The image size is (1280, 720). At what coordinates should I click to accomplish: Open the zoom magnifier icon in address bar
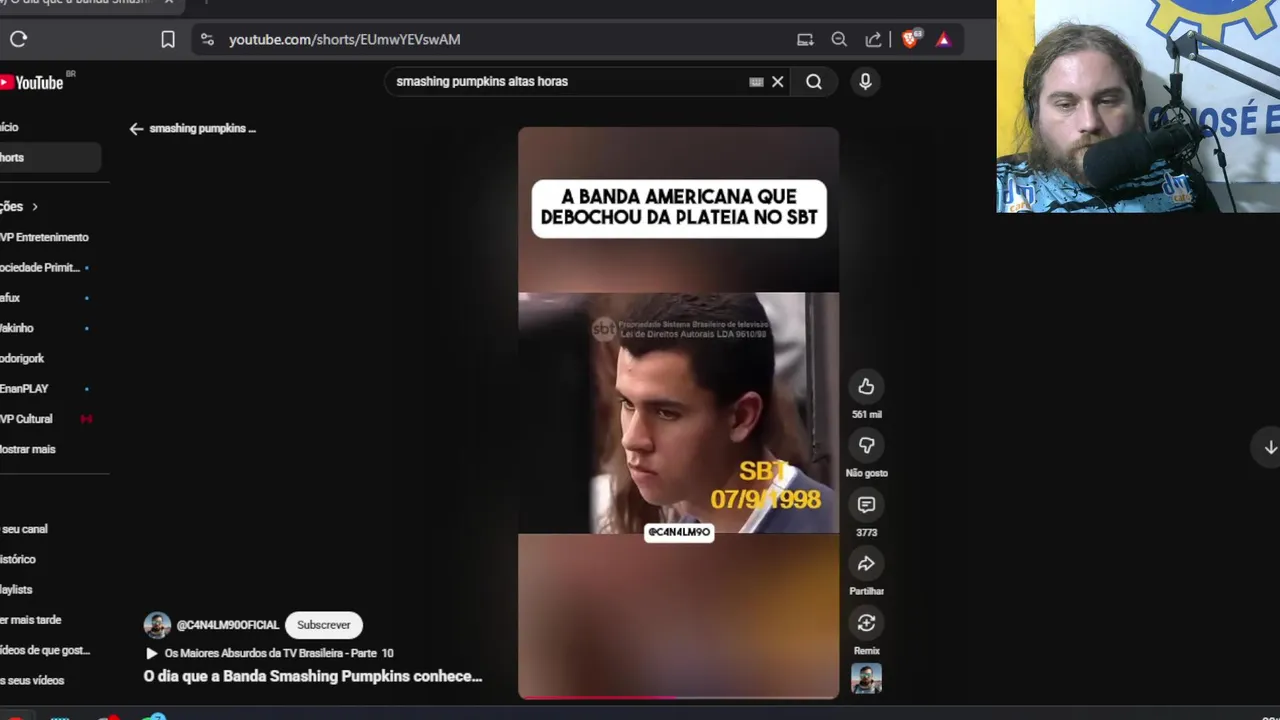tap(839, 39)
